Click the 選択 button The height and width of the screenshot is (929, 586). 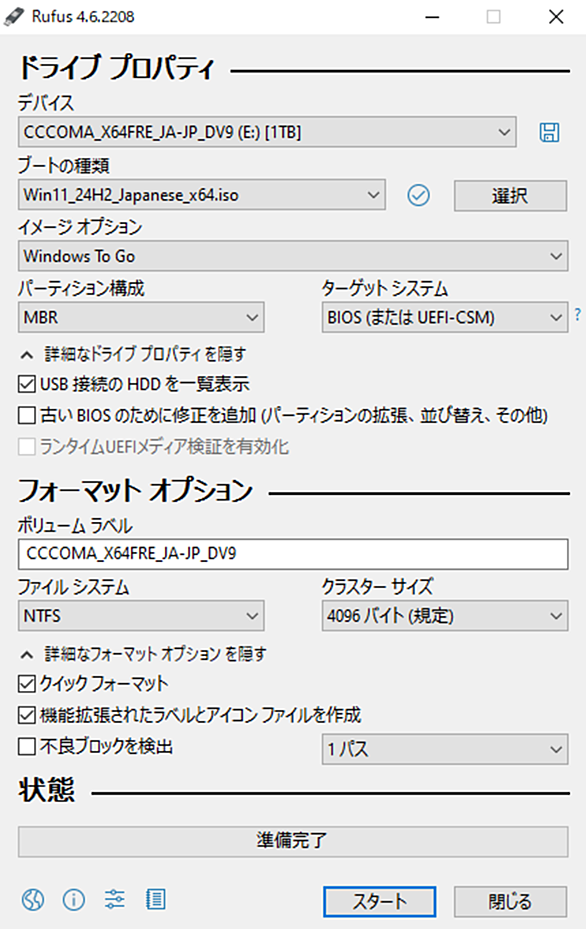click(510, 196)
